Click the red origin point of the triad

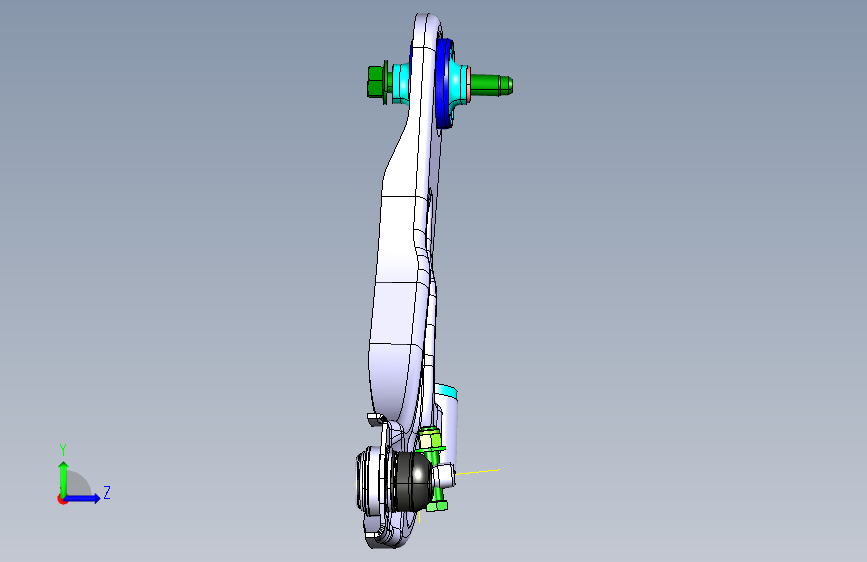62,499
